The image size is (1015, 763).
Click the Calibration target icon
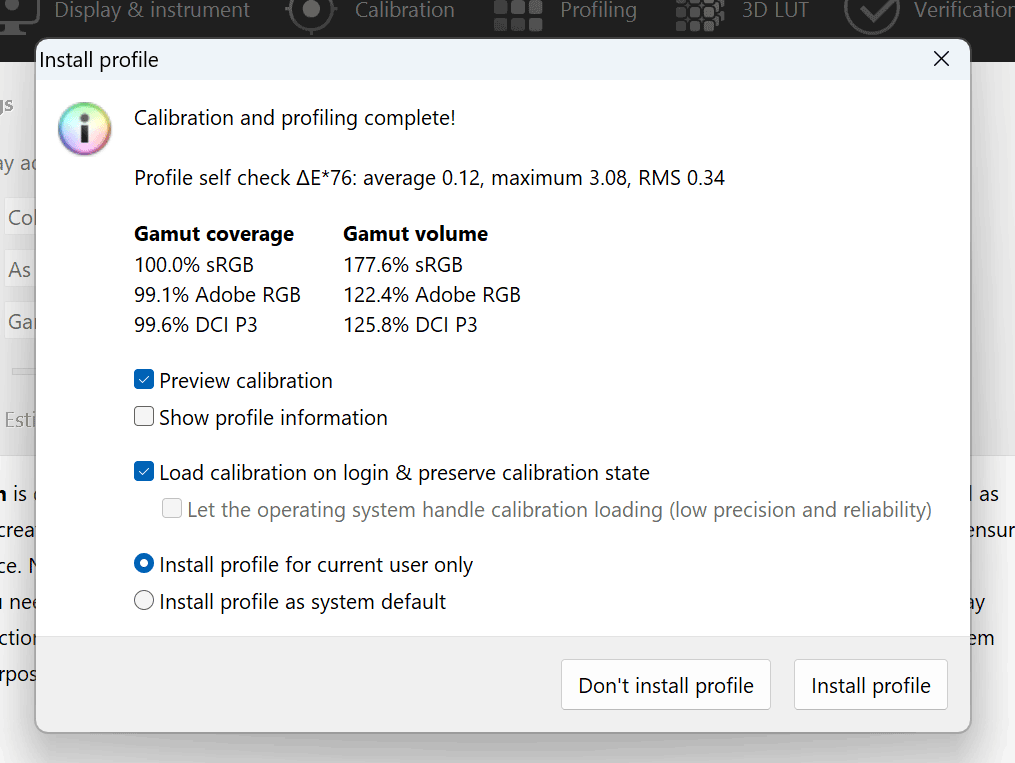311,12
